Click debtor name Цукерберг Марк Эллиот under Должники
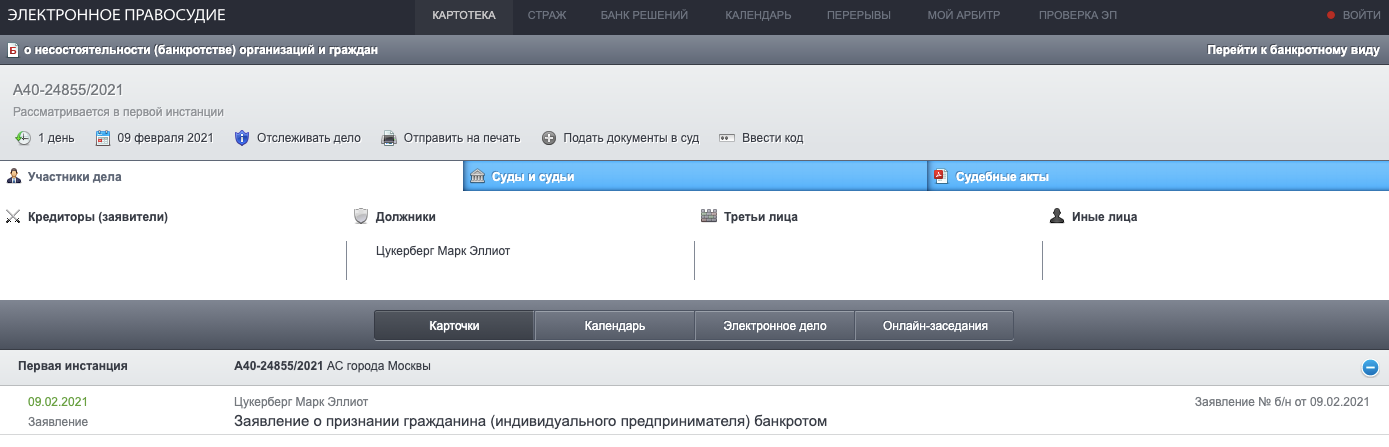 coord(442,251)
